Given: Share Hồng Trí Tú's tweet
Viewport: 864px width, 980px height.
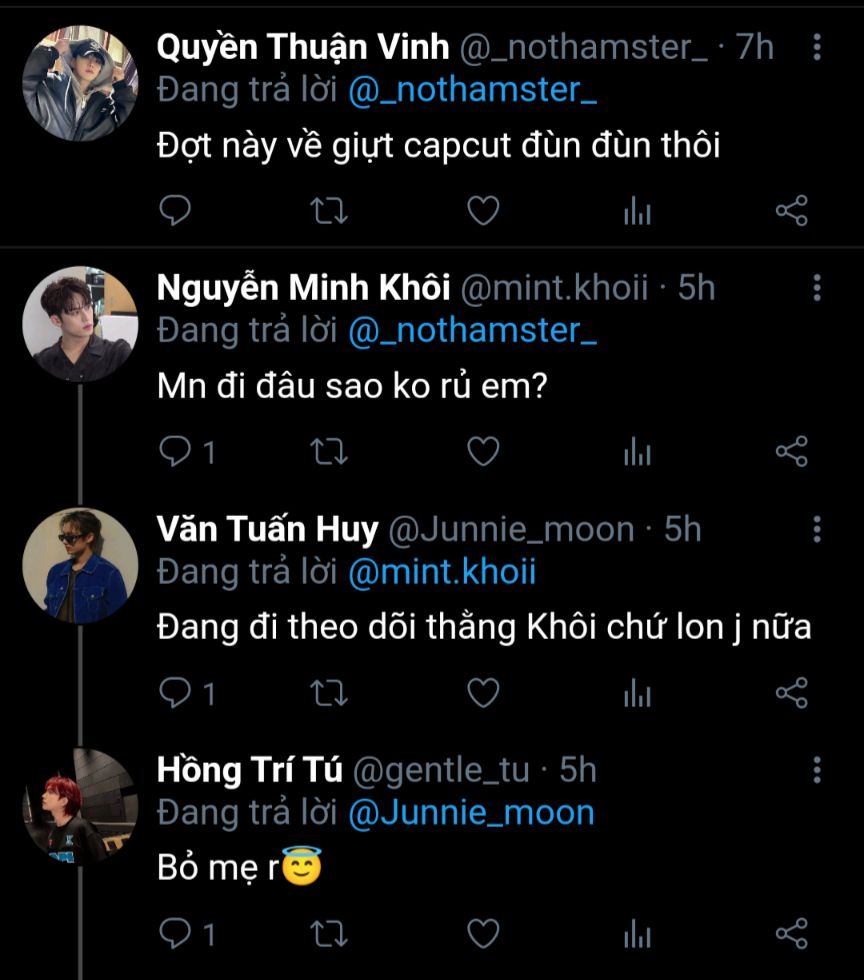Looking at the screenshot, I should [x=792, y=934].
